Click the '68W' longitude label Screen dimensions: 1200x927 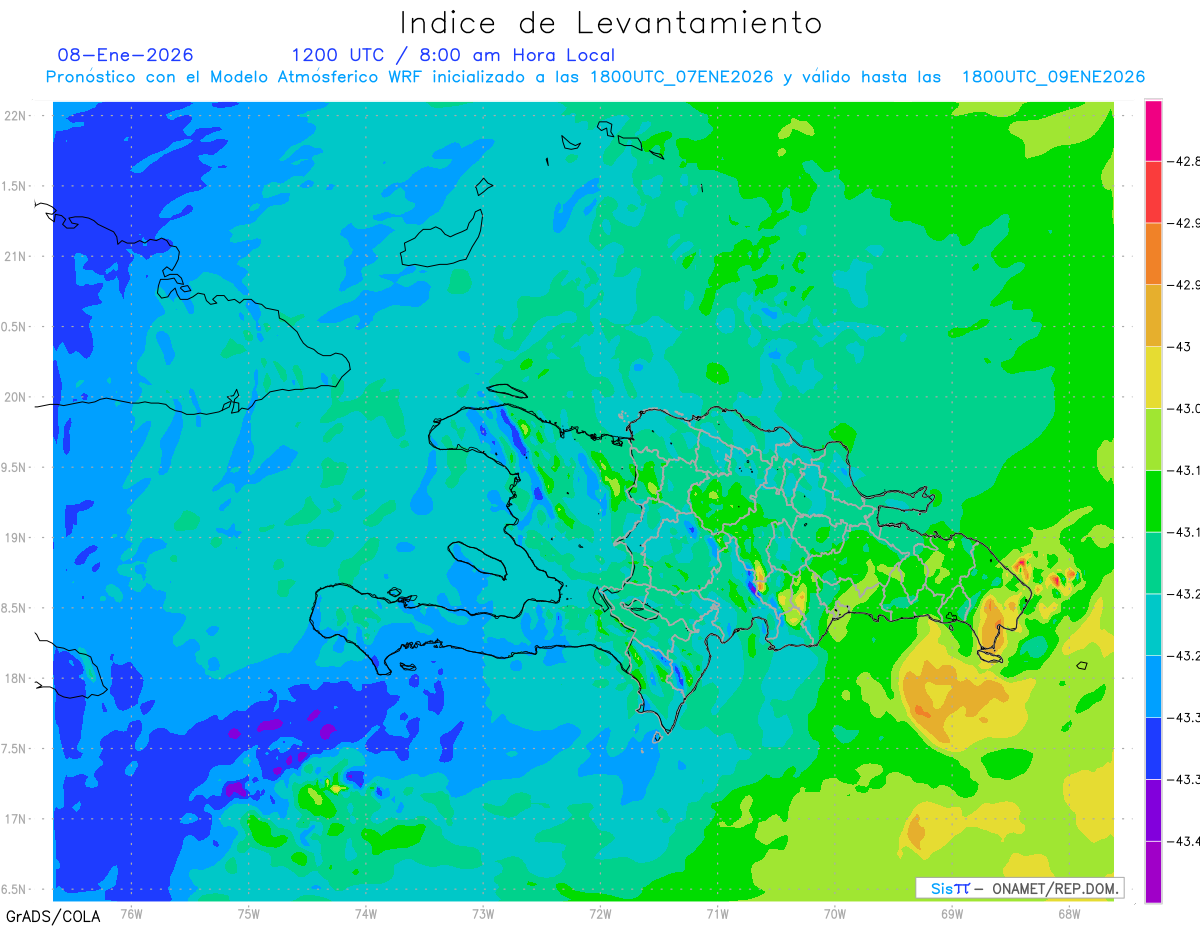(1068, 912)
